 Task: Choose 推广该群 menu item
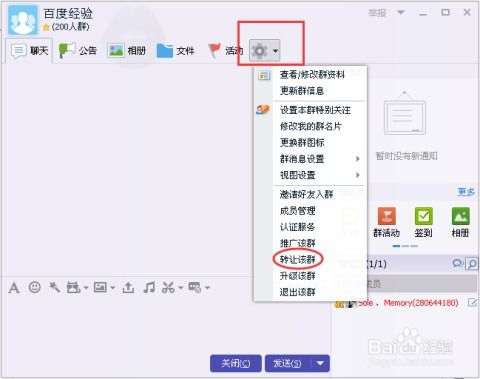pos(297,243)
